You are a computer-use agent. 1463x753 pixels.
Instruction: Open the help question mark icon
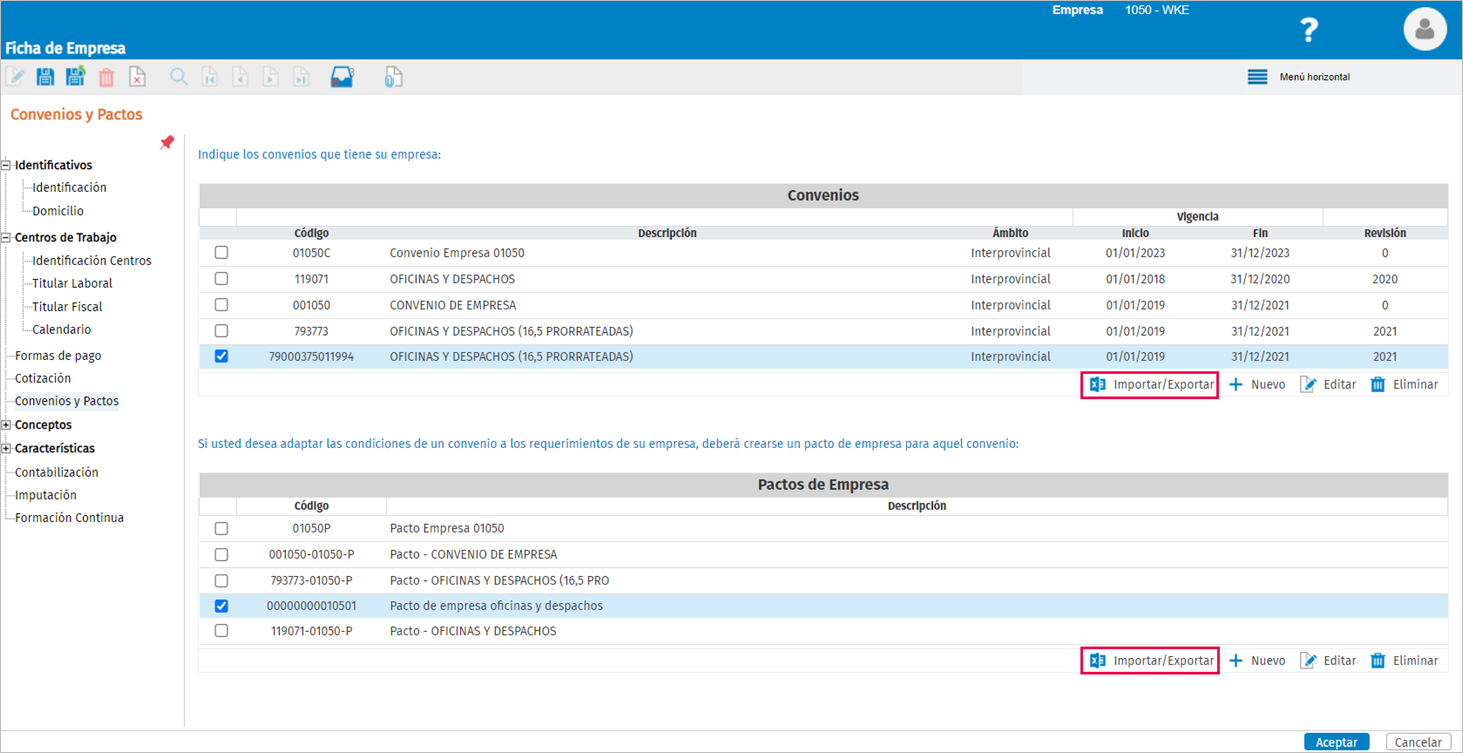click(x=1309, y=29)
